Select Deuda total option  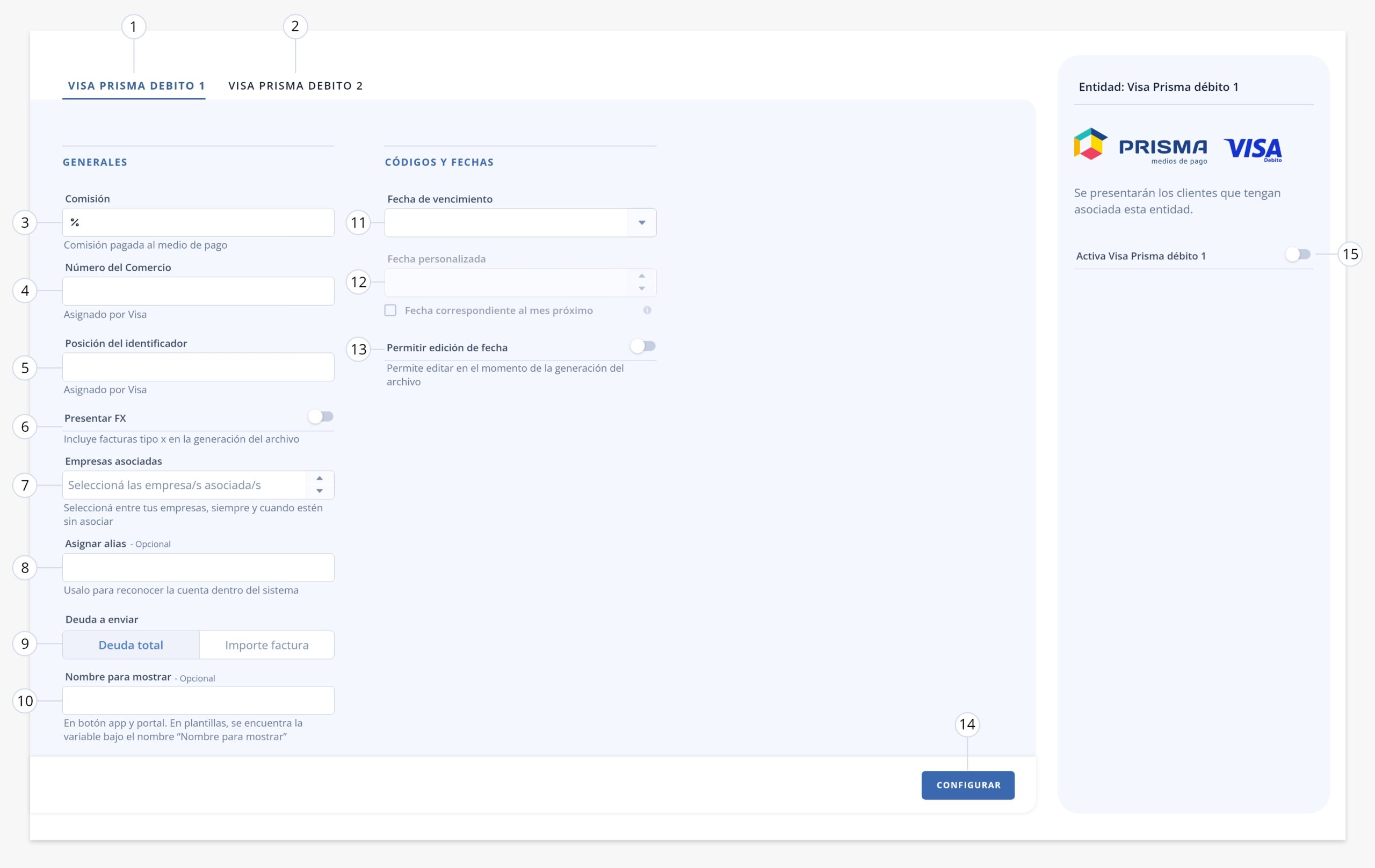[131, 645]
